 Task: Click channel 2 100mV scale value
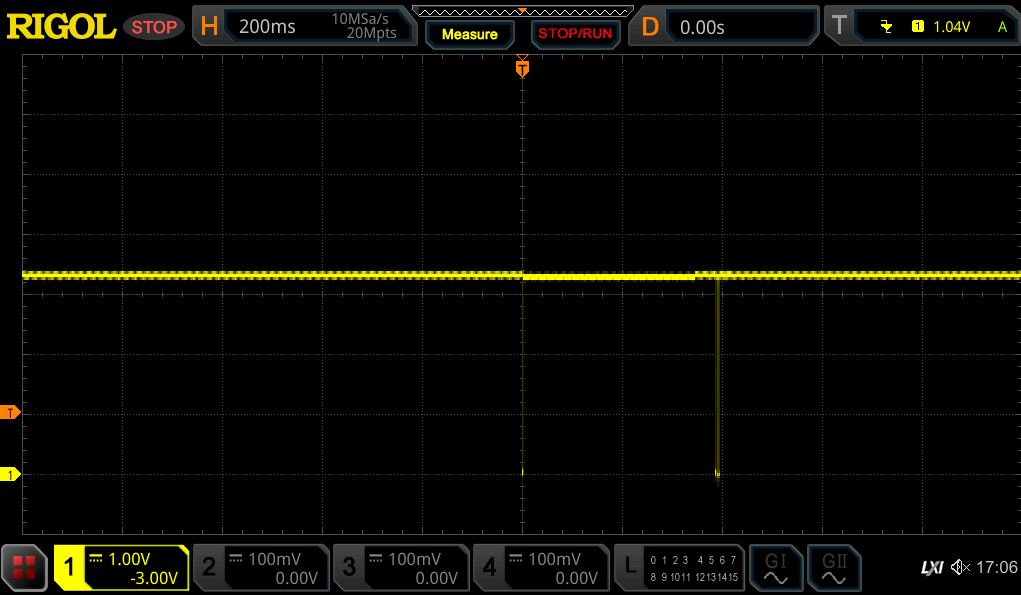(x=274, y=559)
